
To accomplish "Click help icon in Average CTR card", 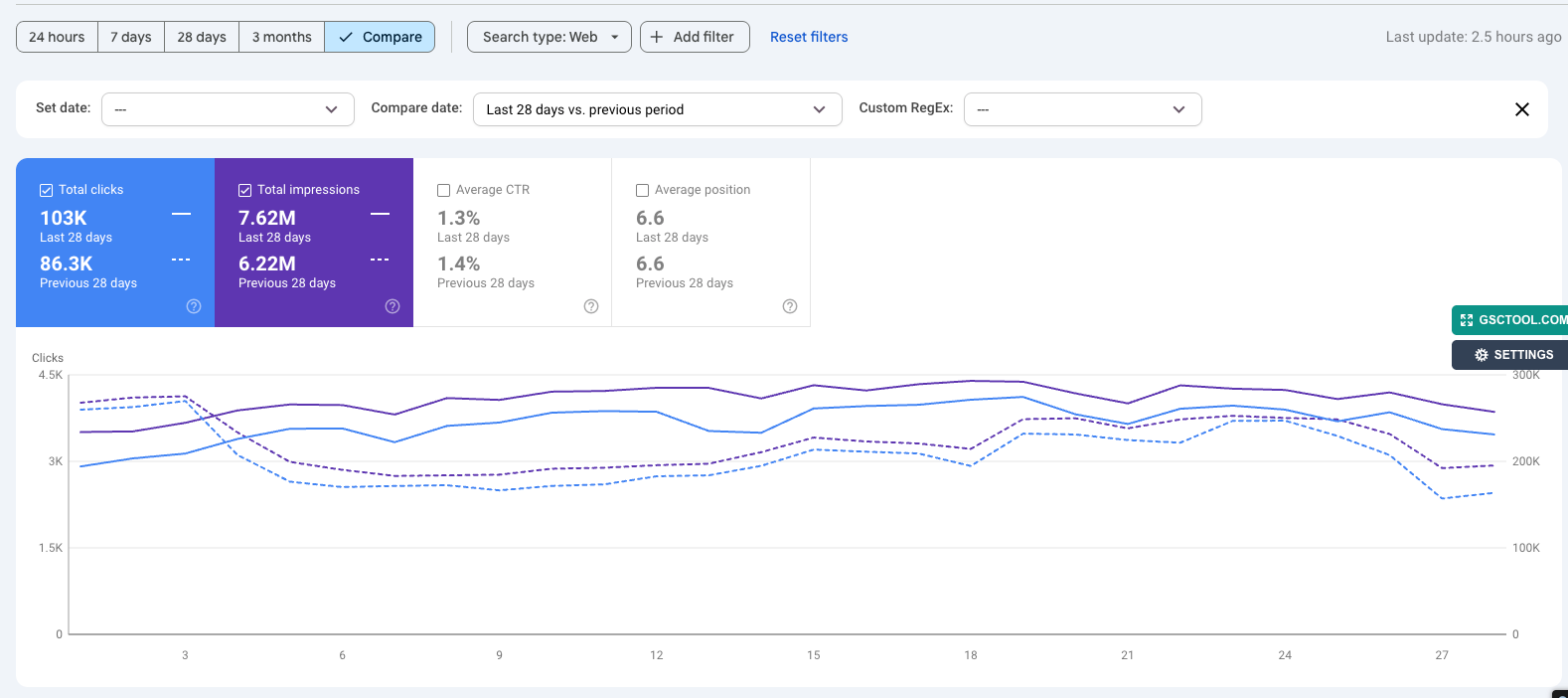I will 591,306.
